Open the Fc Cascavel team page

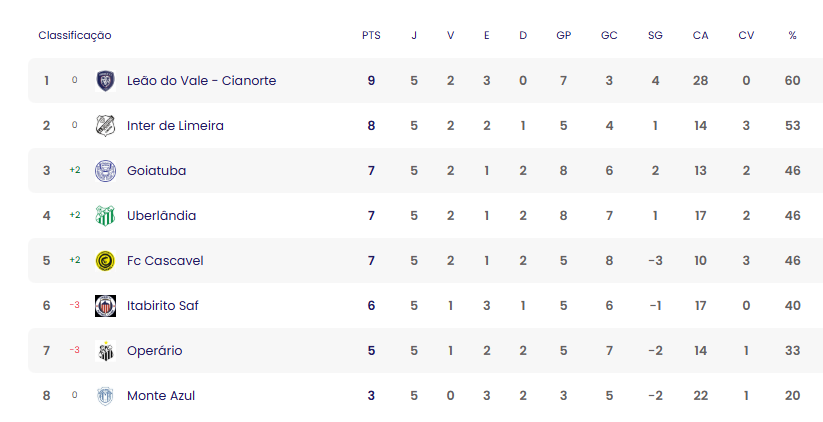tap(165, 261)
